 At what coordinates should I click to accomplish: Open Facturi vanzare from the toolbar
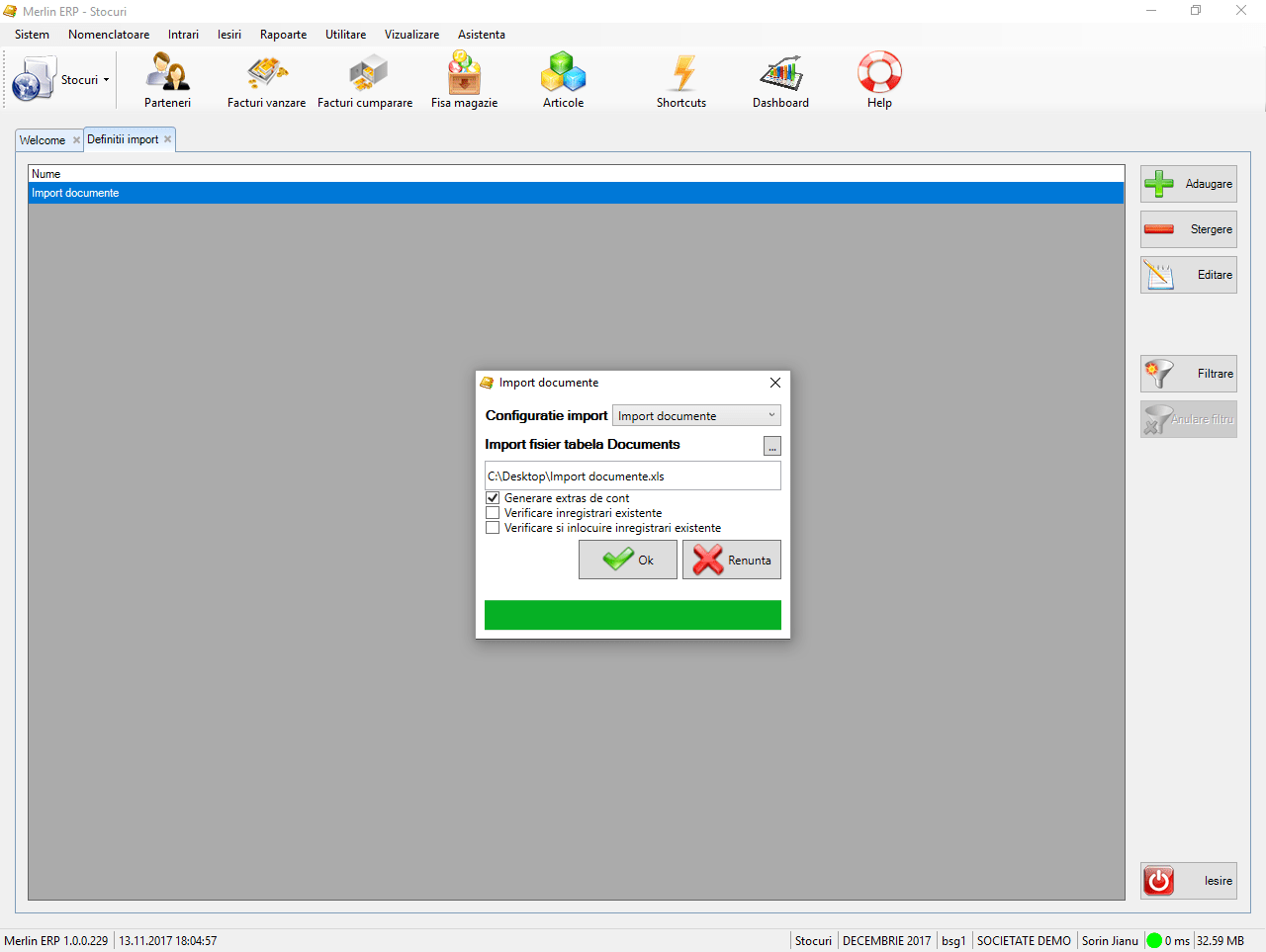(x=266, y=73)
